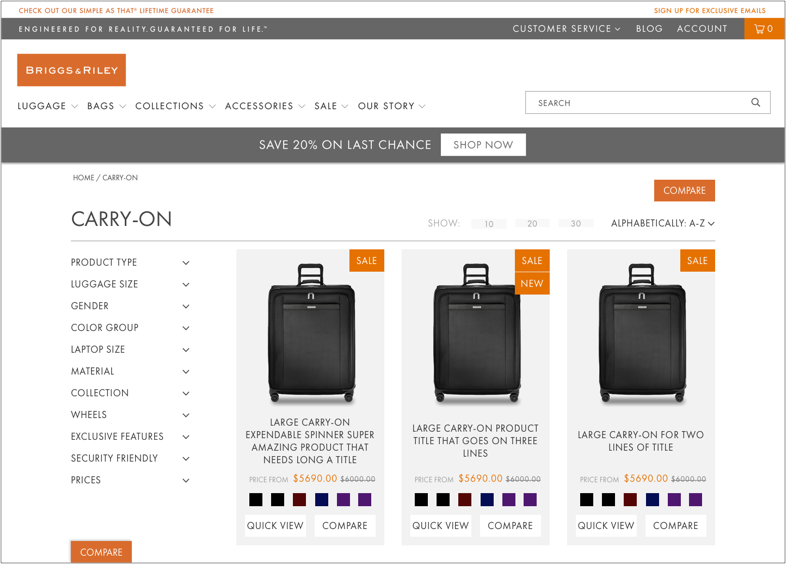786x564 pixels.
Task: Click the bottom-left orange Compare button
Action: tap(101, 551)
